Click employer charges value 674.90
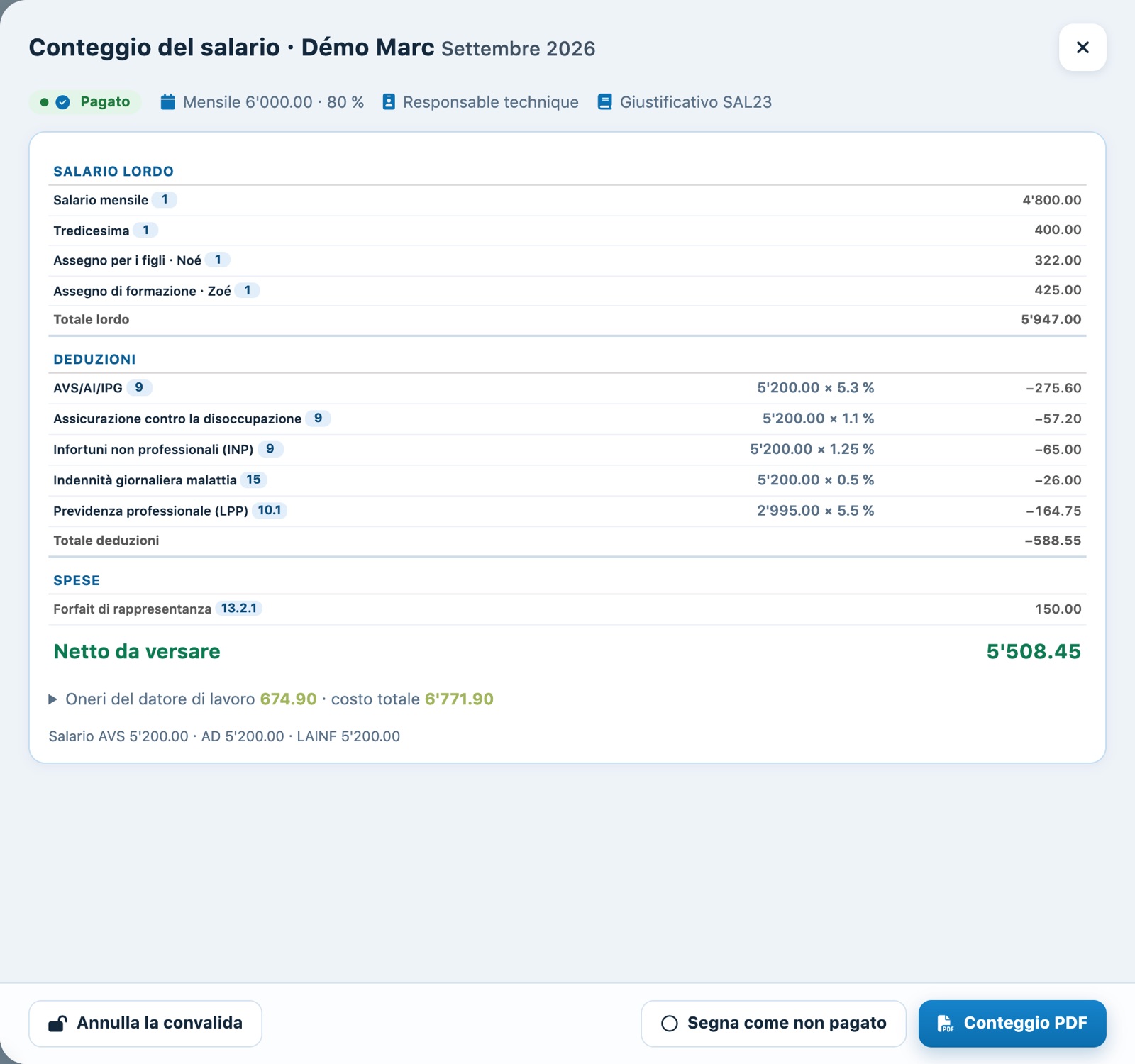 288,699
